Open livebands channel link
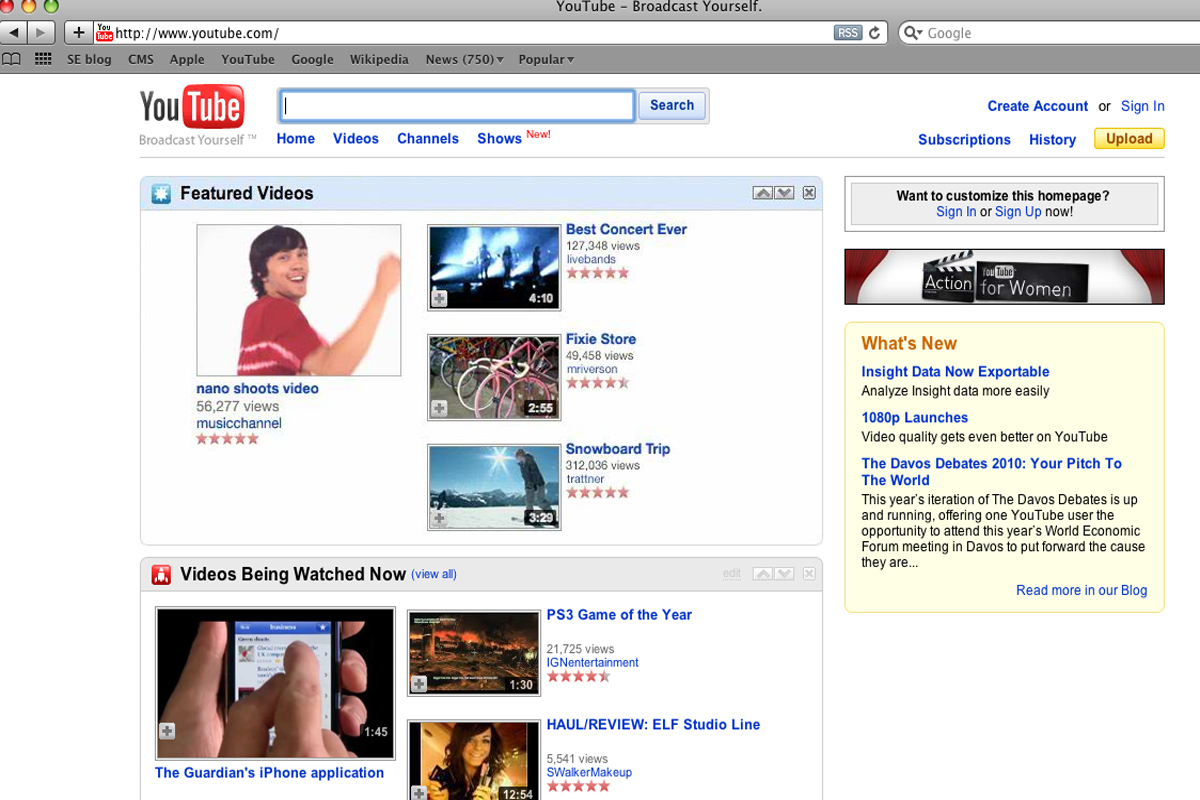 pyautogui.click(x=591, y=260)
